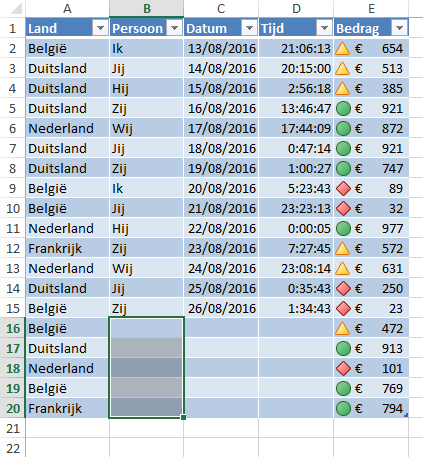This screenshot has width=423, height=457.
Task: Click the yellow triangle icon beside 654
Action: (x=342, y=49)
